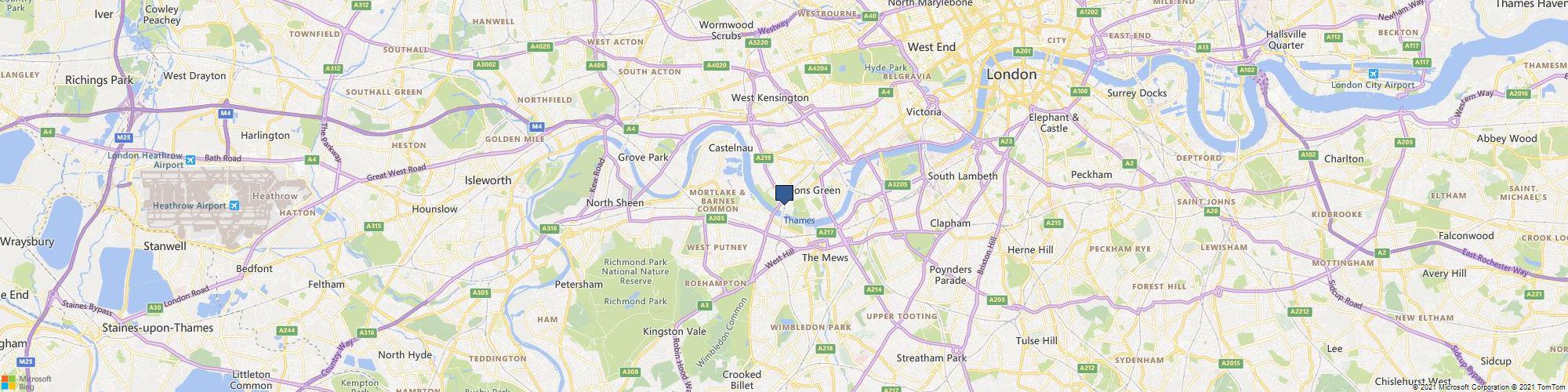Select the London city label
1568x392 pixels.
[1011, 74]
